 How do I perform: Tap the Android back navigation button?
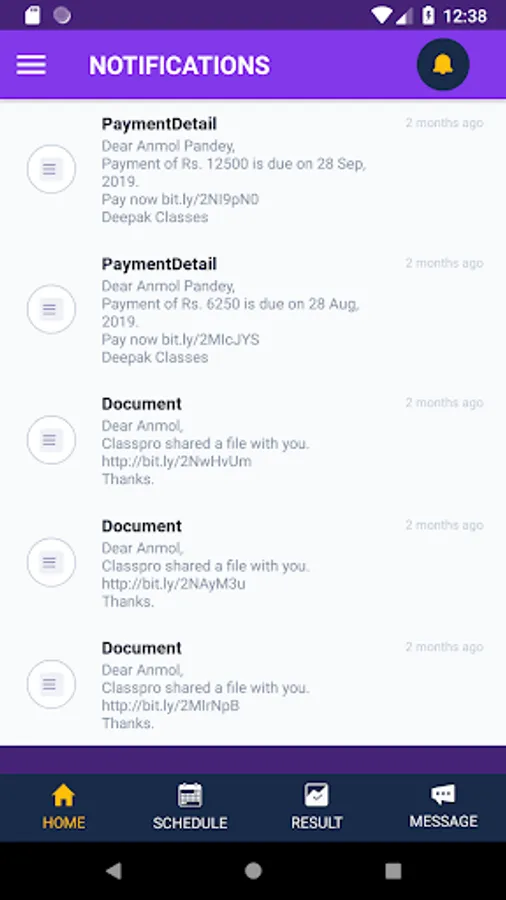click(114, 871)
